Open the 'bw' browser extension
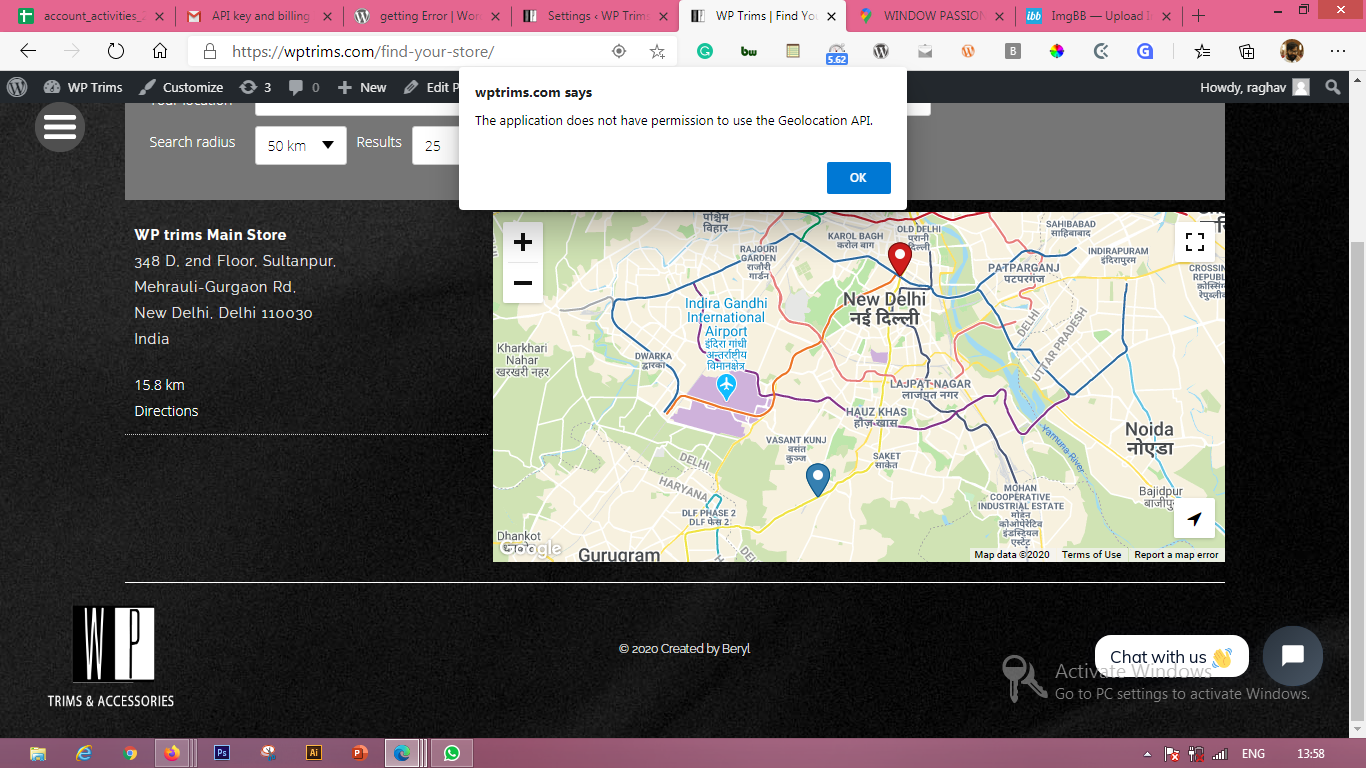The height and width of the screenshot is (768, 1366). pyautogui.click(x=749, y=51)
